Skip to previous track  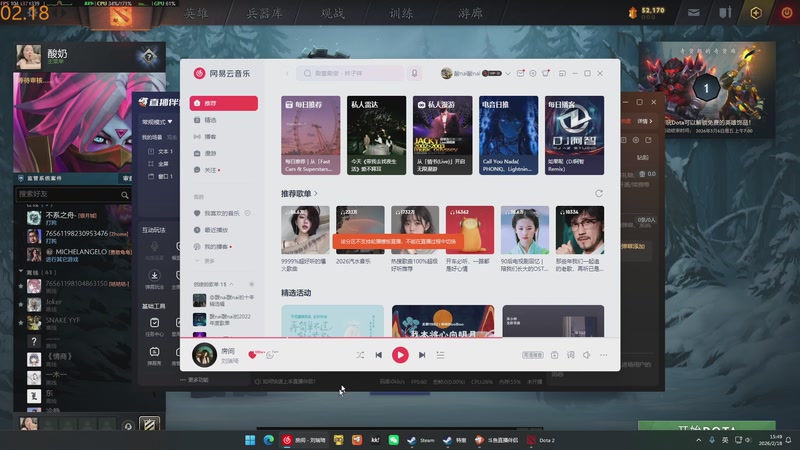pos(379,355)
